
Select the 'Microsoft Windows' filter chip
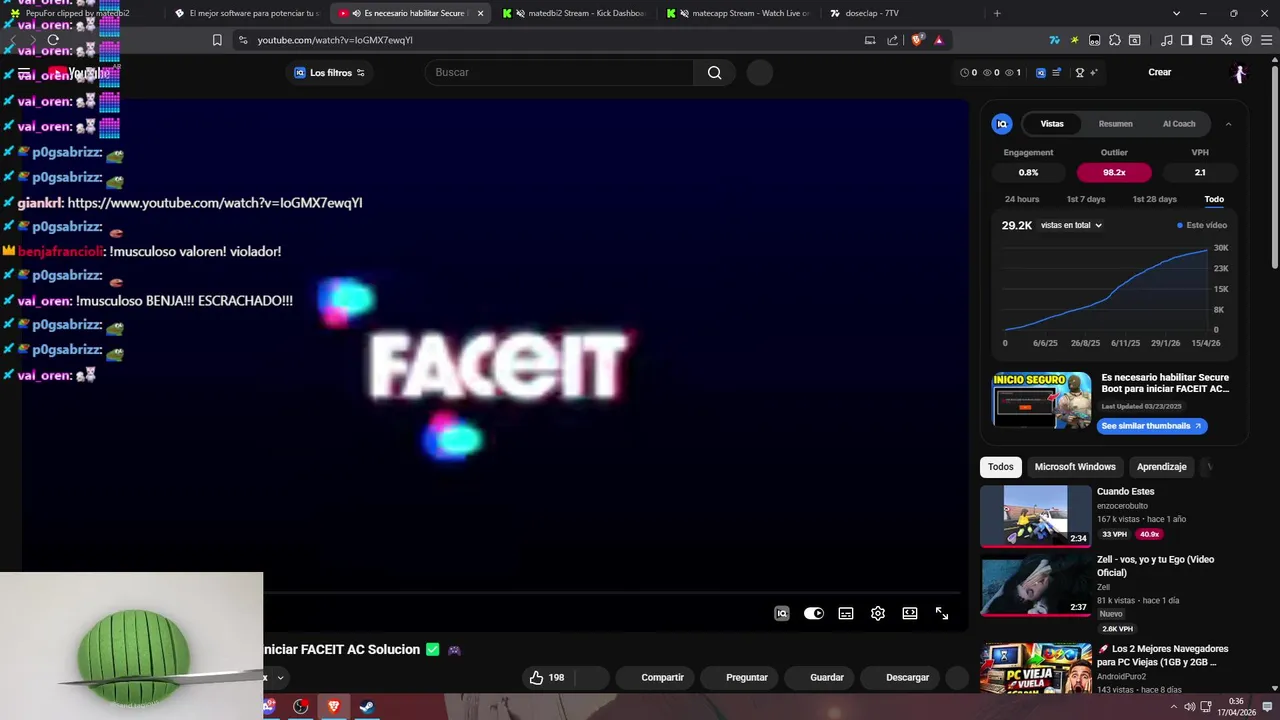tap(1075, 467)
